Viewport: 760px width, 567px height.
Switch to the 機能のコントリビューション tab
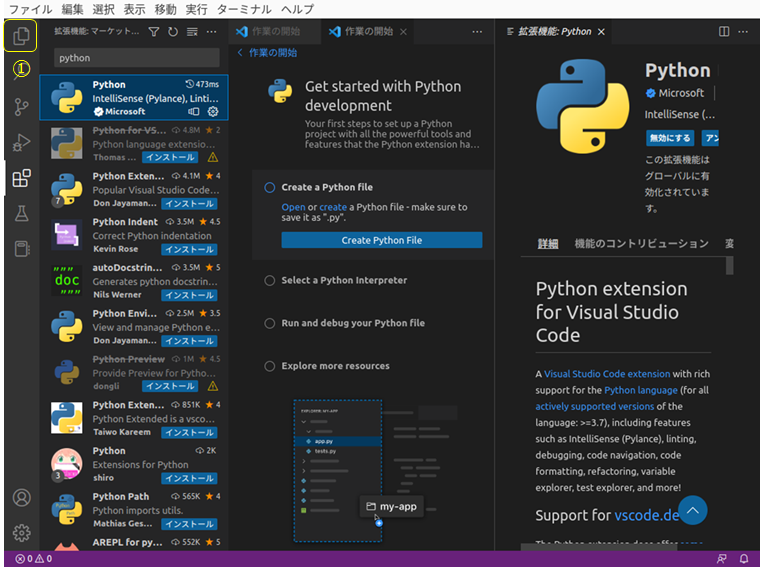pos(641,244)
